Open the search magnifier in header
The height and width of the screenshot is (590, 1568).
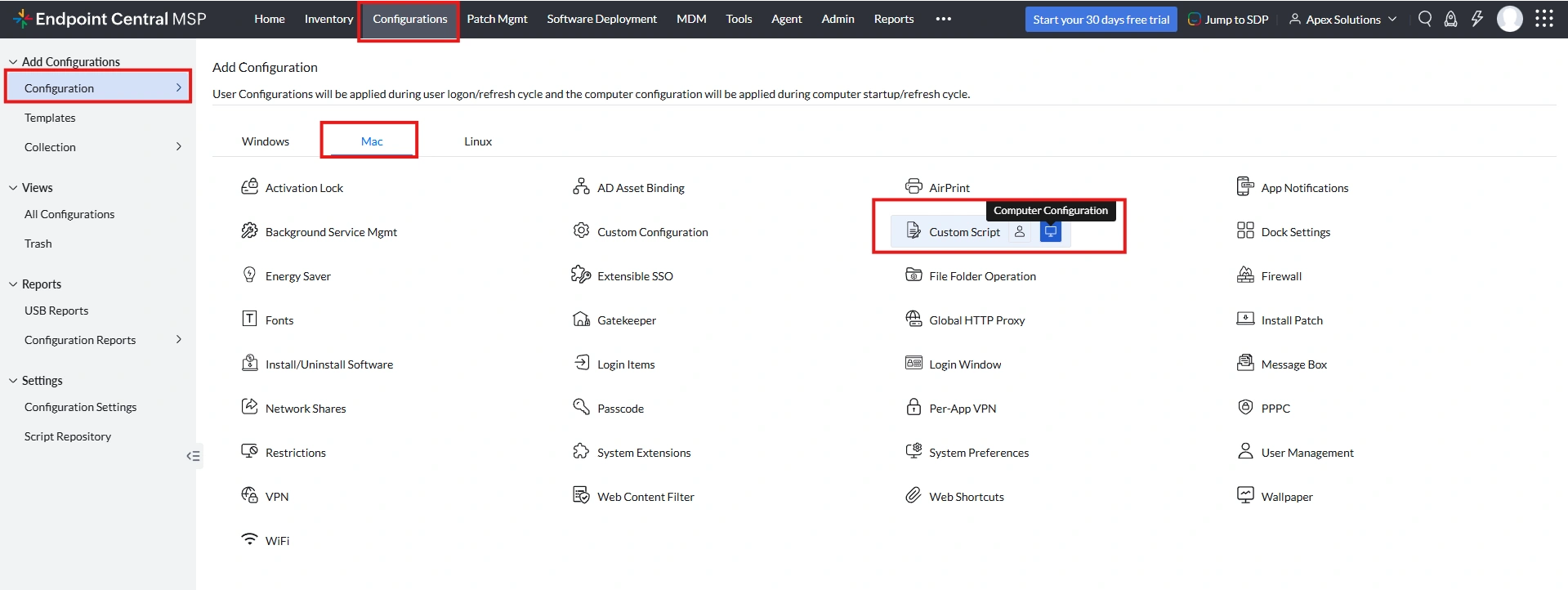pyautogui.click(x=1425, y=19)
